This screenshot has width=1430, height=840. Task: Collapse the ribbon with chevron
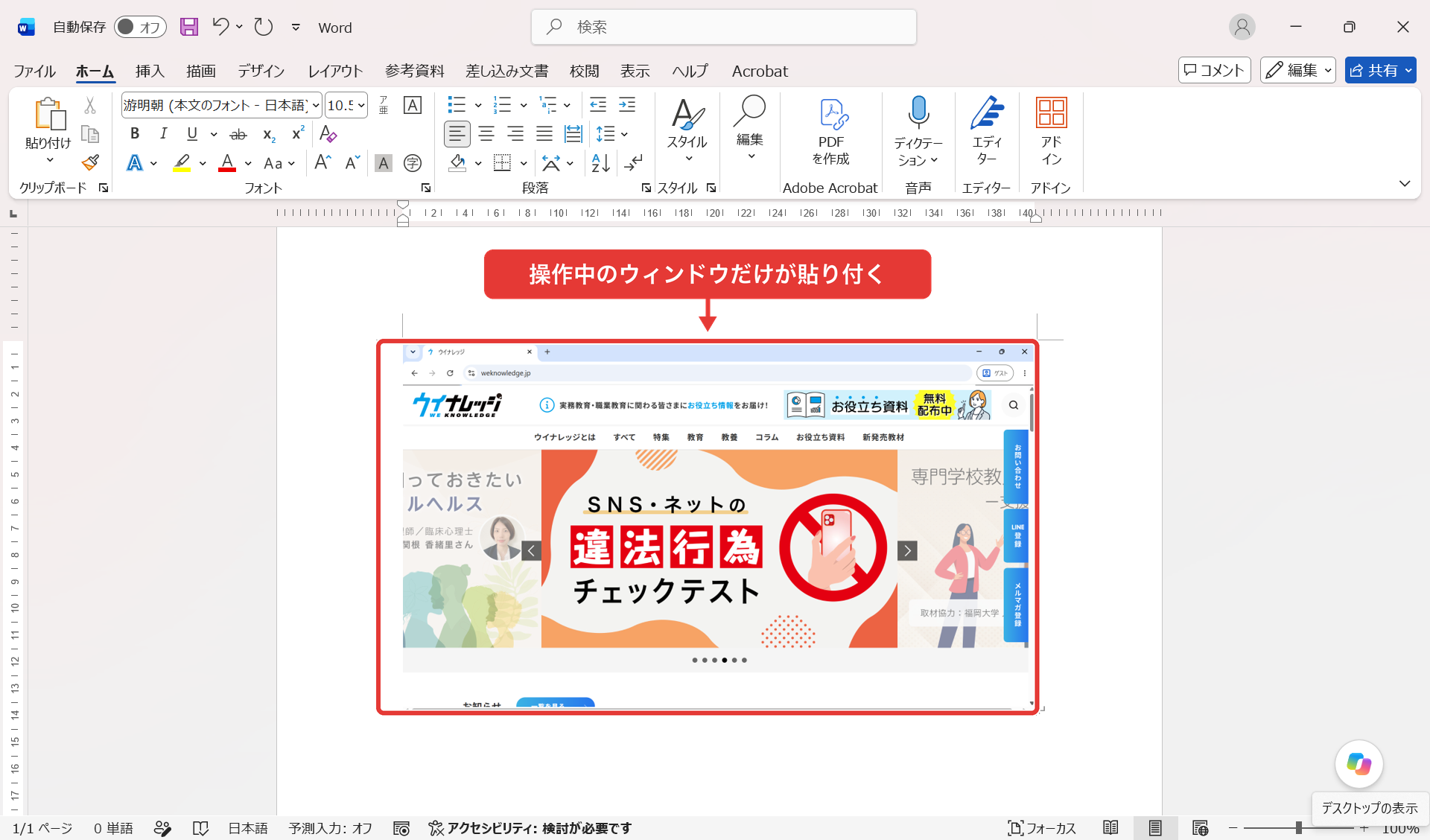(x=1404, y=183)
